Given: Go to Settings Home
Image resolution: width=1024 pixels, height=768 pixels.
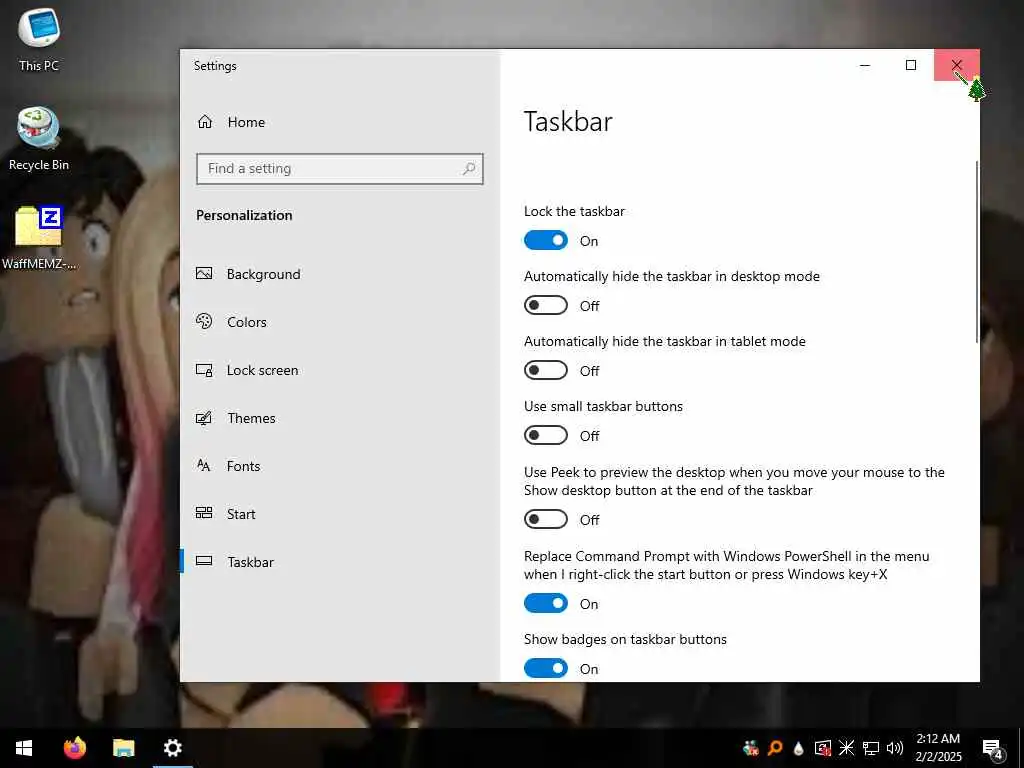Looking at the screenshot, I should coord(231,122).
